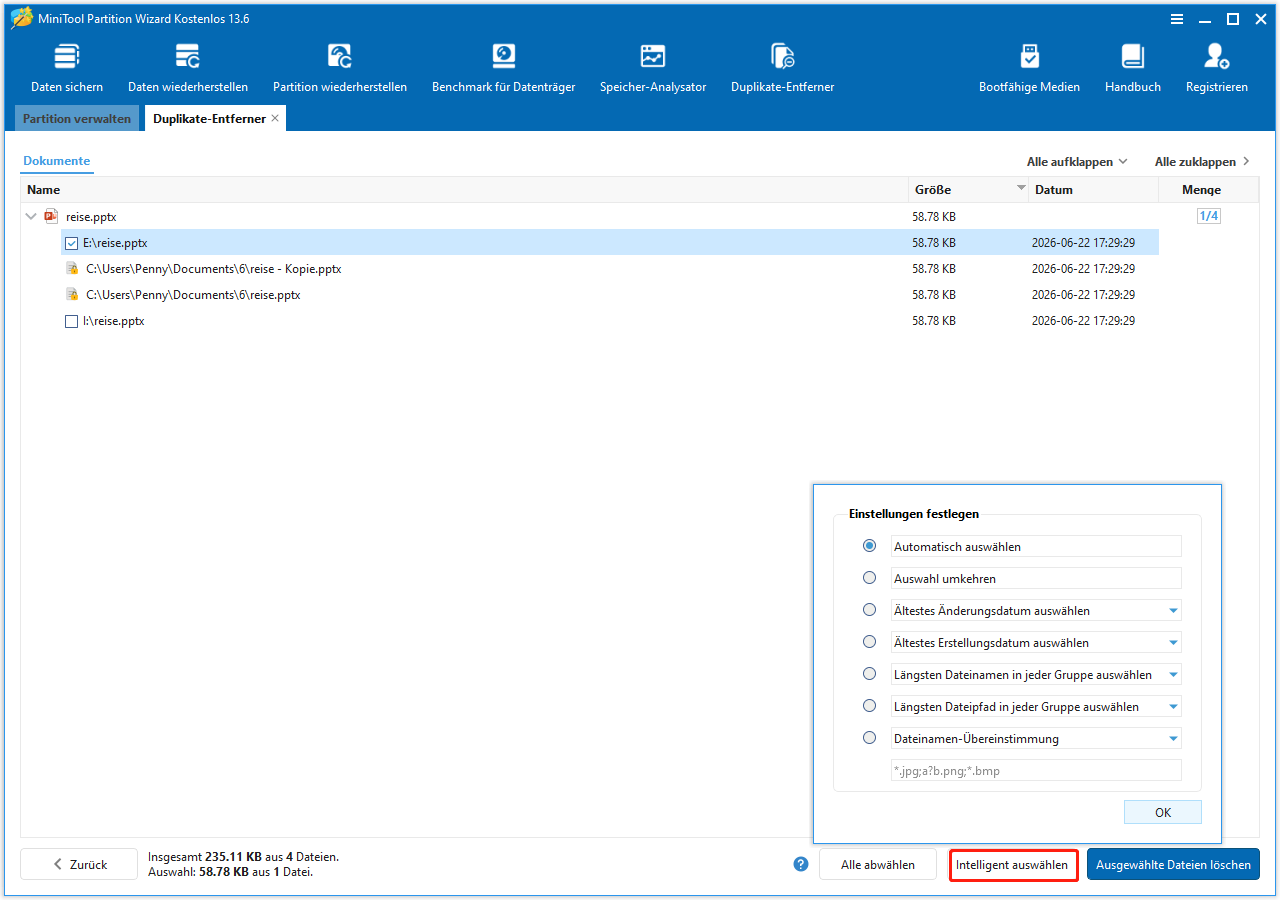Select Dateinamen-Übereinstimmung radio button
The width and height of the screenshot is (1280, 900).
(870, 738)
